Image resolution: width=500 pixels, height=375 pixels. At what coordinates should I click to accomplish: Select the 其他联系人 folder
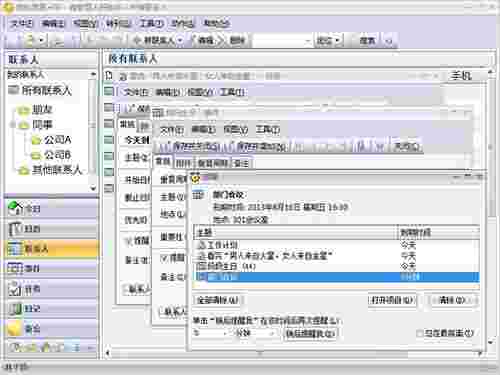[x=57, y=170]
